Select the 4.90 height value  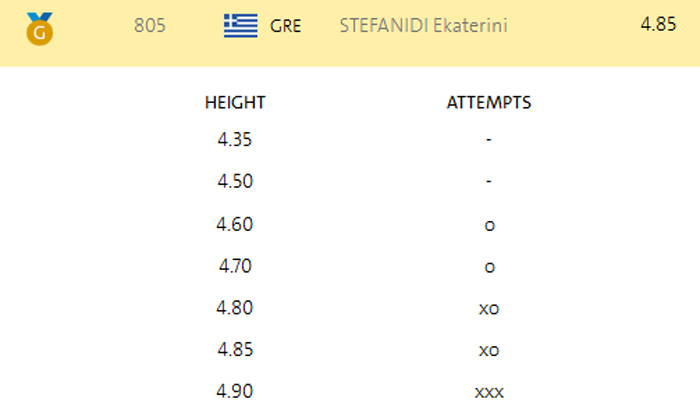pyautogui.click(x=235, y=392)
